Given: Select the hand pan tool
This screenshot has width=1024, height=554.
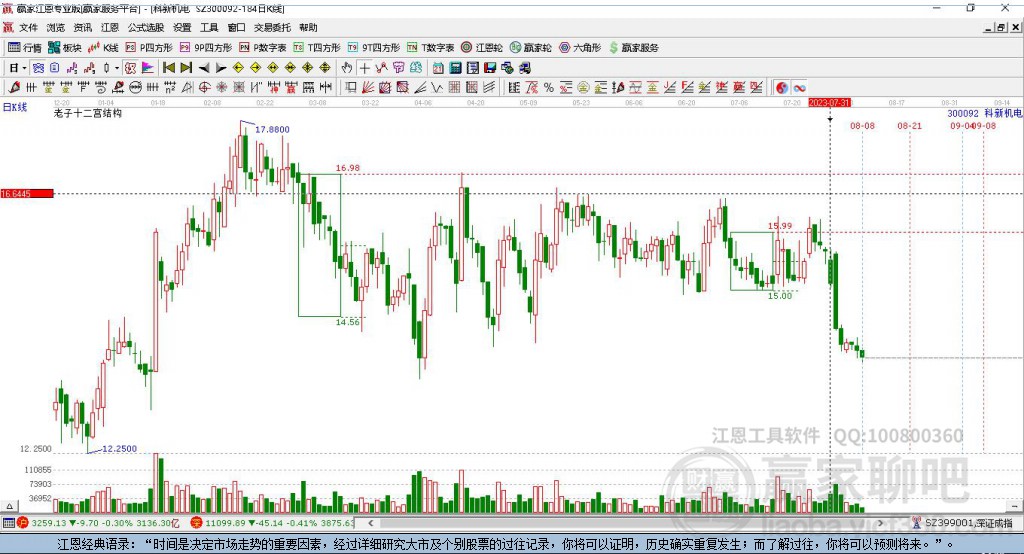Looking at the screenshot, I should (x=346, y=68).
